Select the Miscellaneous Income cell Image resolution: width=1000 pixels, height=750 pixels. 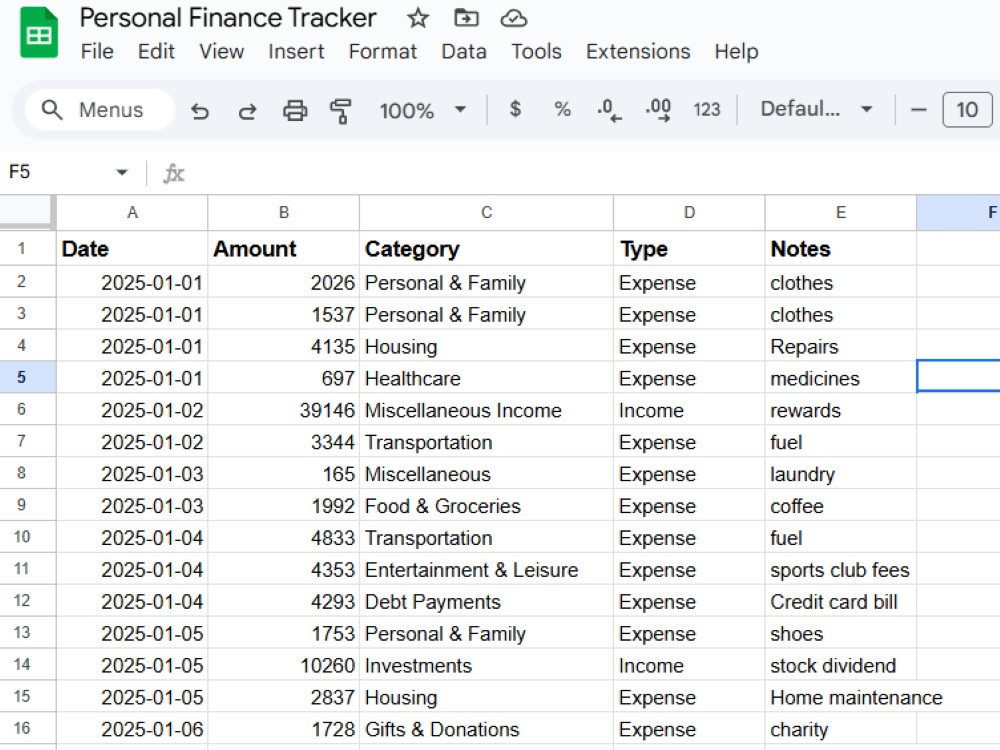tap(487, 409)
